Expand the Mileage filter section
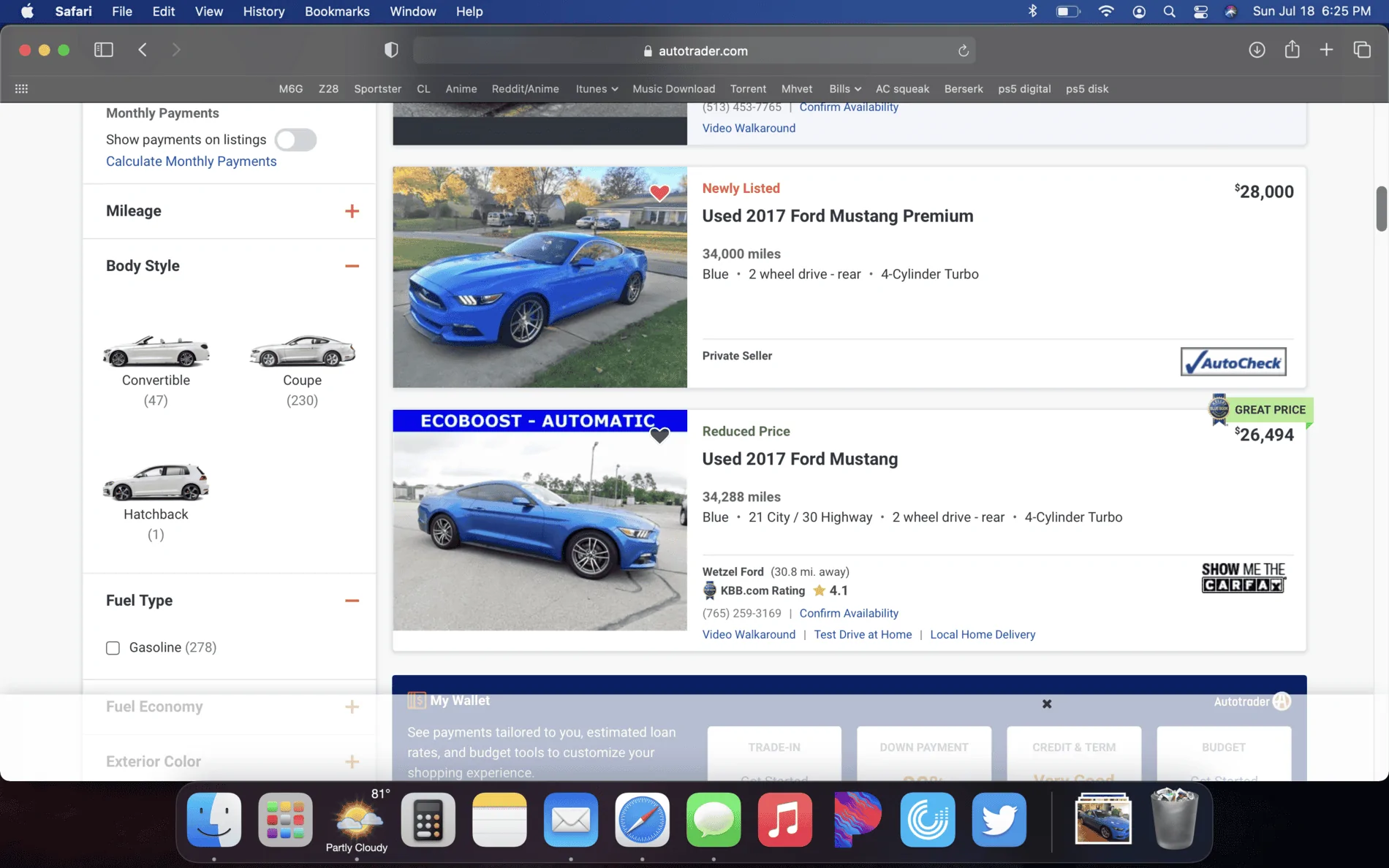The height and width of the screenshot is (868, 1389). point(352,211)
